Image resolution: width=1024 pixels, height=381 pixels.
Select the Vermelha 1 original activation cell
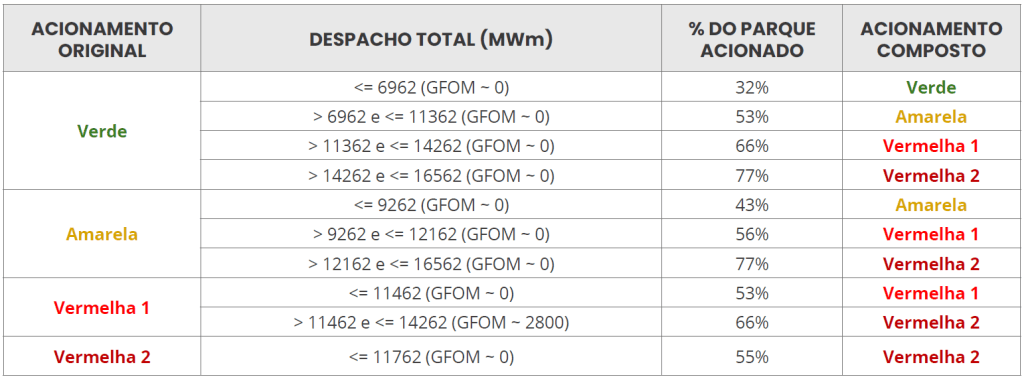pyautogui.click(x=102, y=307)
